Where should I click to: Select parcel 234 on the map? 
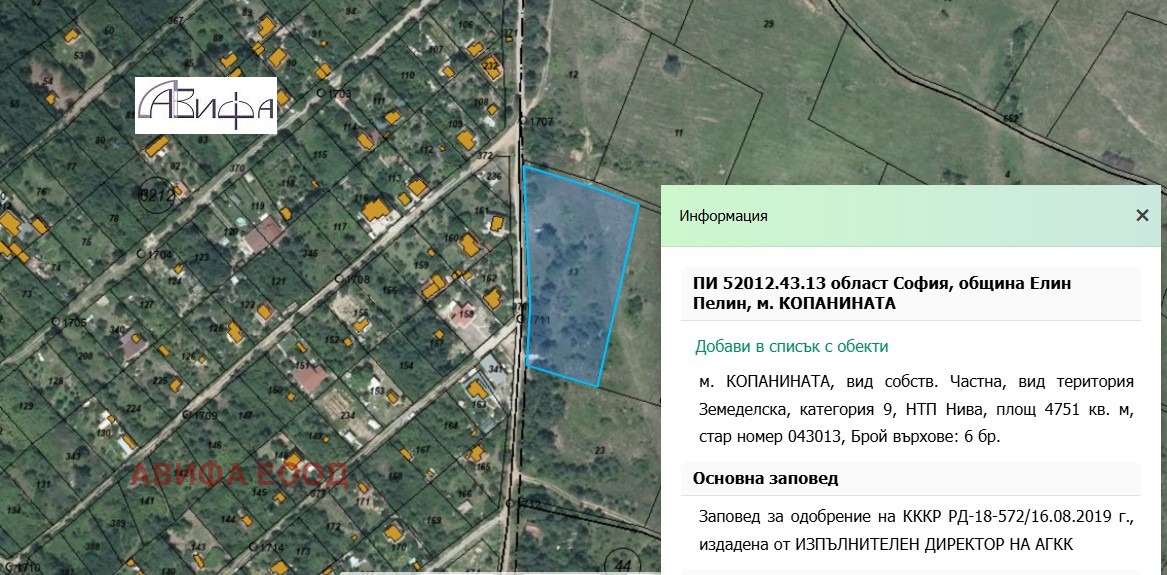[x=346, y=416]
